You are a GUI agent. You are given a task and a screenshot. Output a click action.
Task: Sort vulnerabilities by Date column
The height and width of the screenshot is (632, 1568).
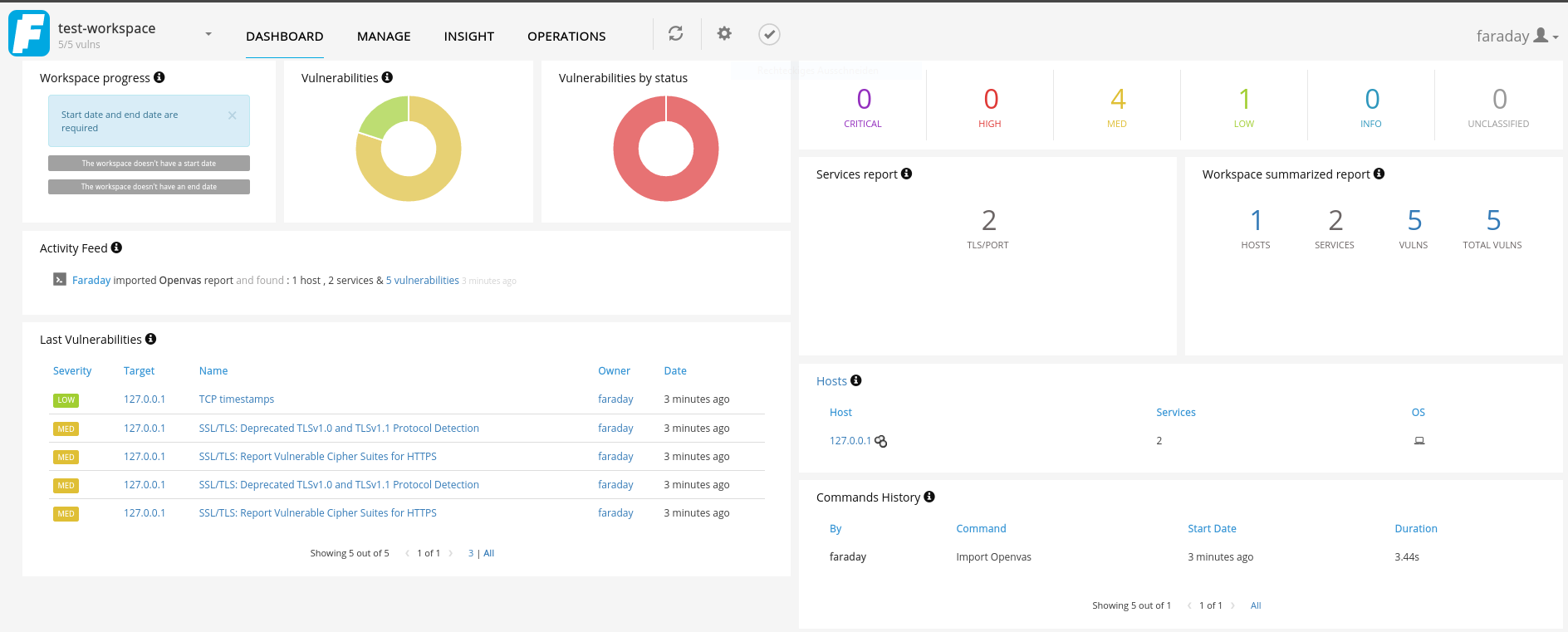point(675,371)
